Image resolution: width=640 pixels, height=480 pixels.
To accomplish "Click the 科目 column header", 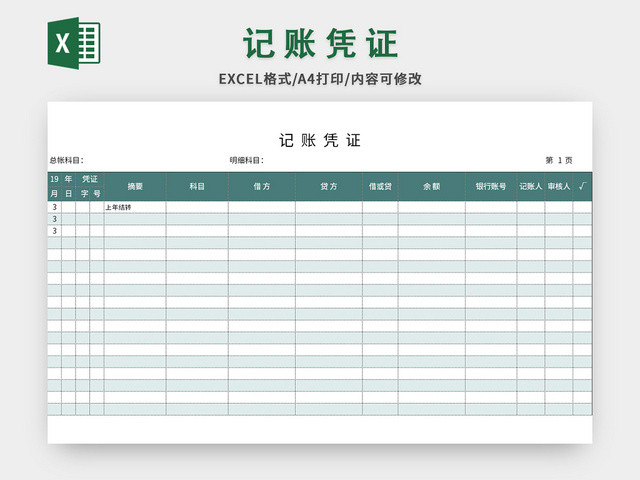I will (x=197, y=187).
